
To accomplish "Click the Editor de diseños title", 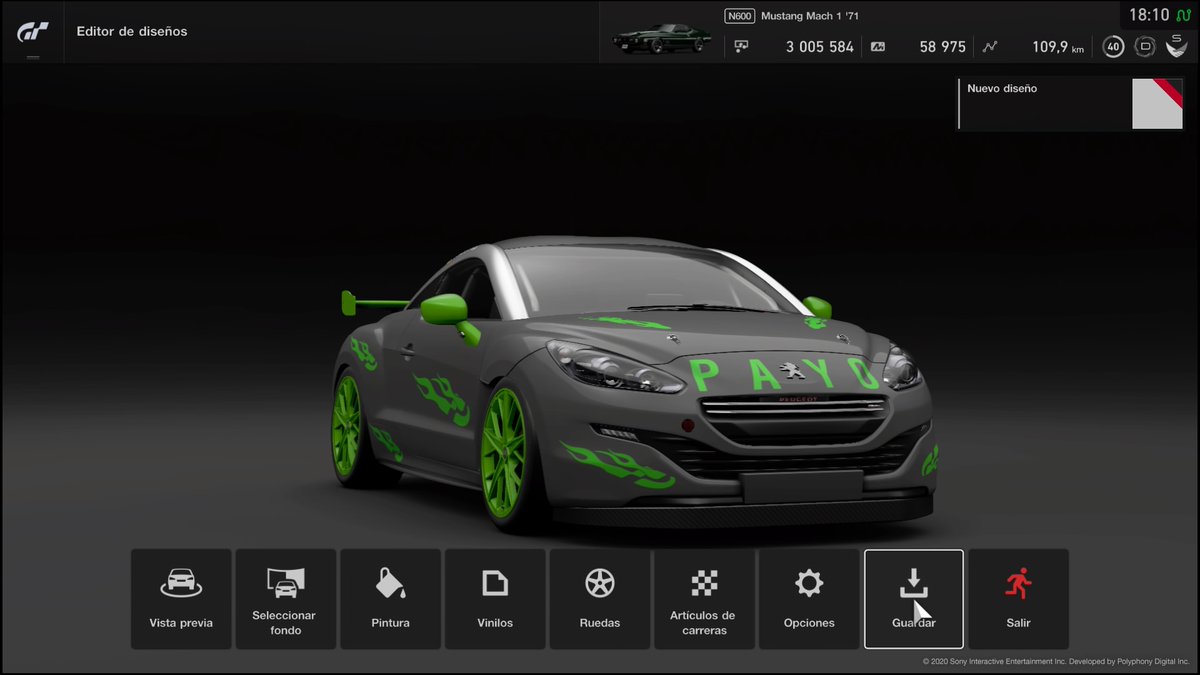I will click(132, 31).
